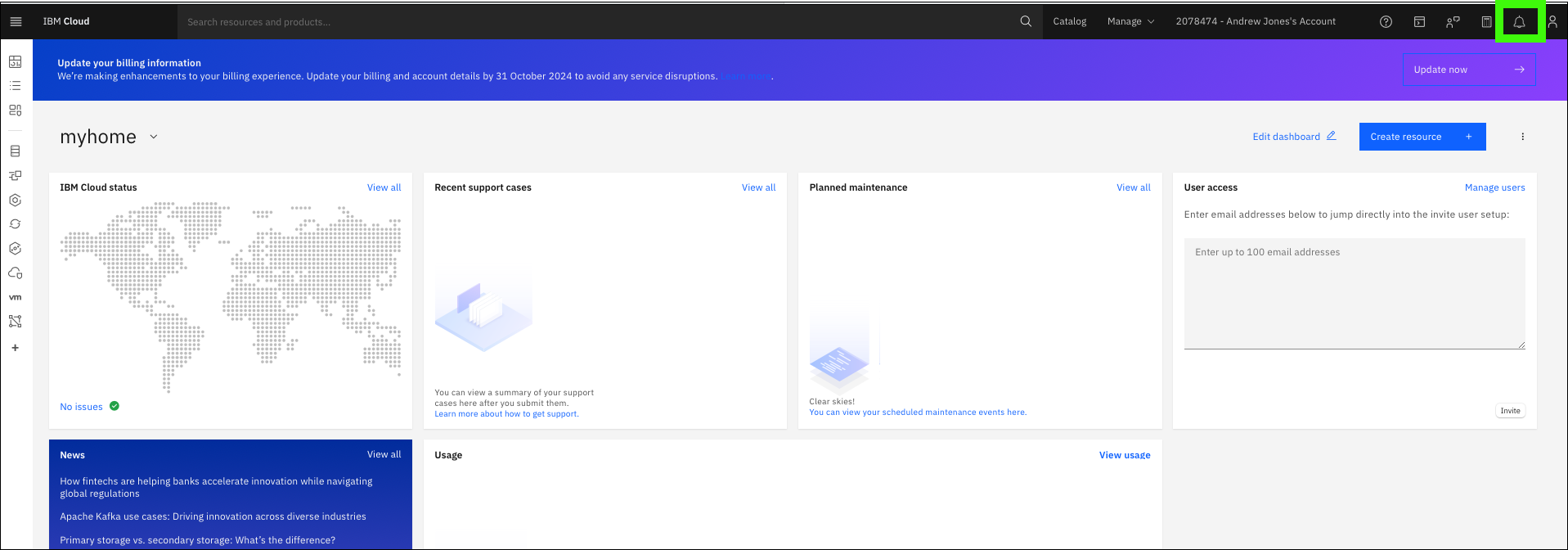Expand the Manage dropdown menu

tap(1130, 21)
